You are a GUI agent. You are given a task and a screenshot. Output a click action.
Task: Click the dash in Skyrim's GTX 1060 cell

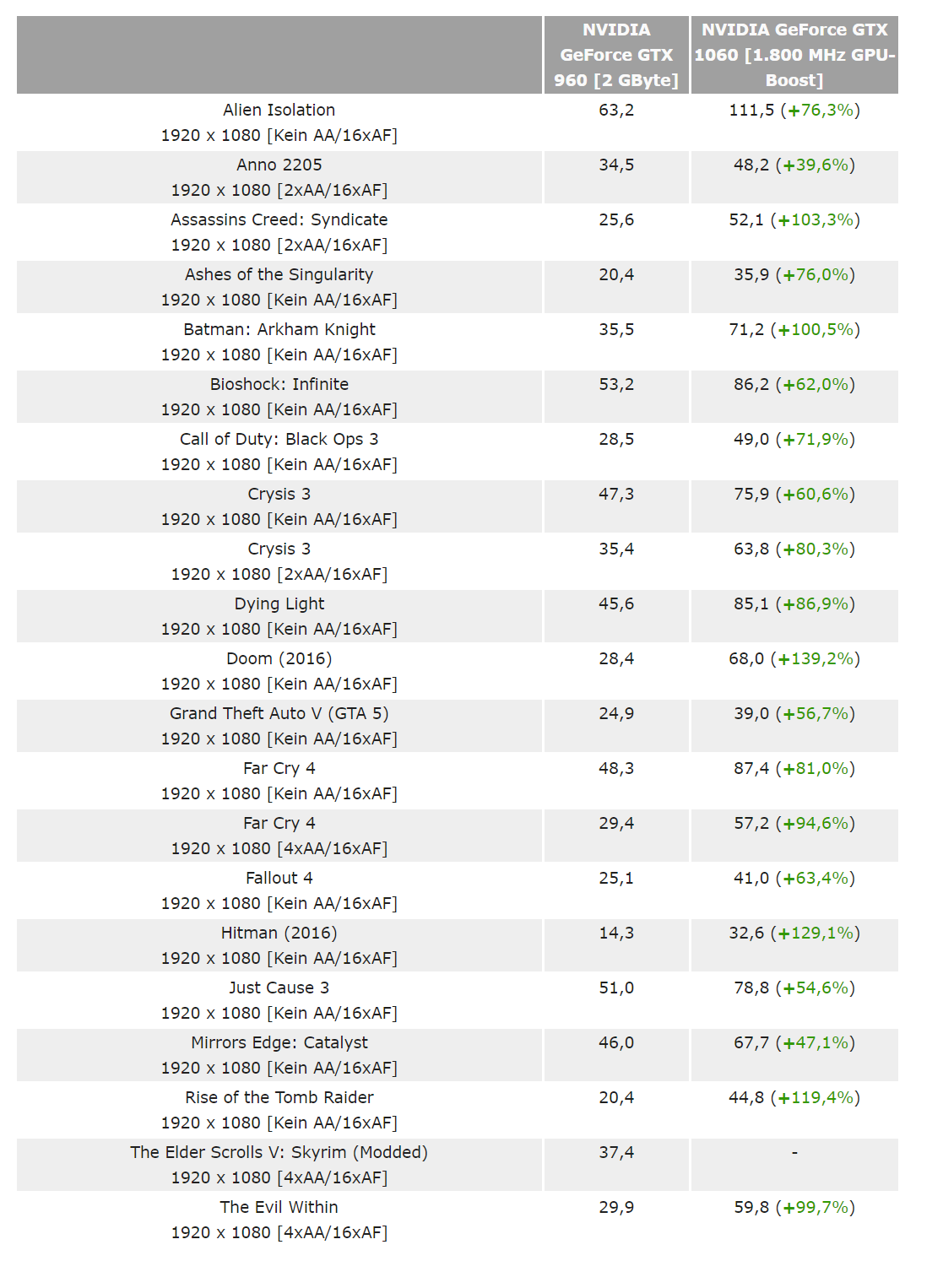tap(794, 1152)
